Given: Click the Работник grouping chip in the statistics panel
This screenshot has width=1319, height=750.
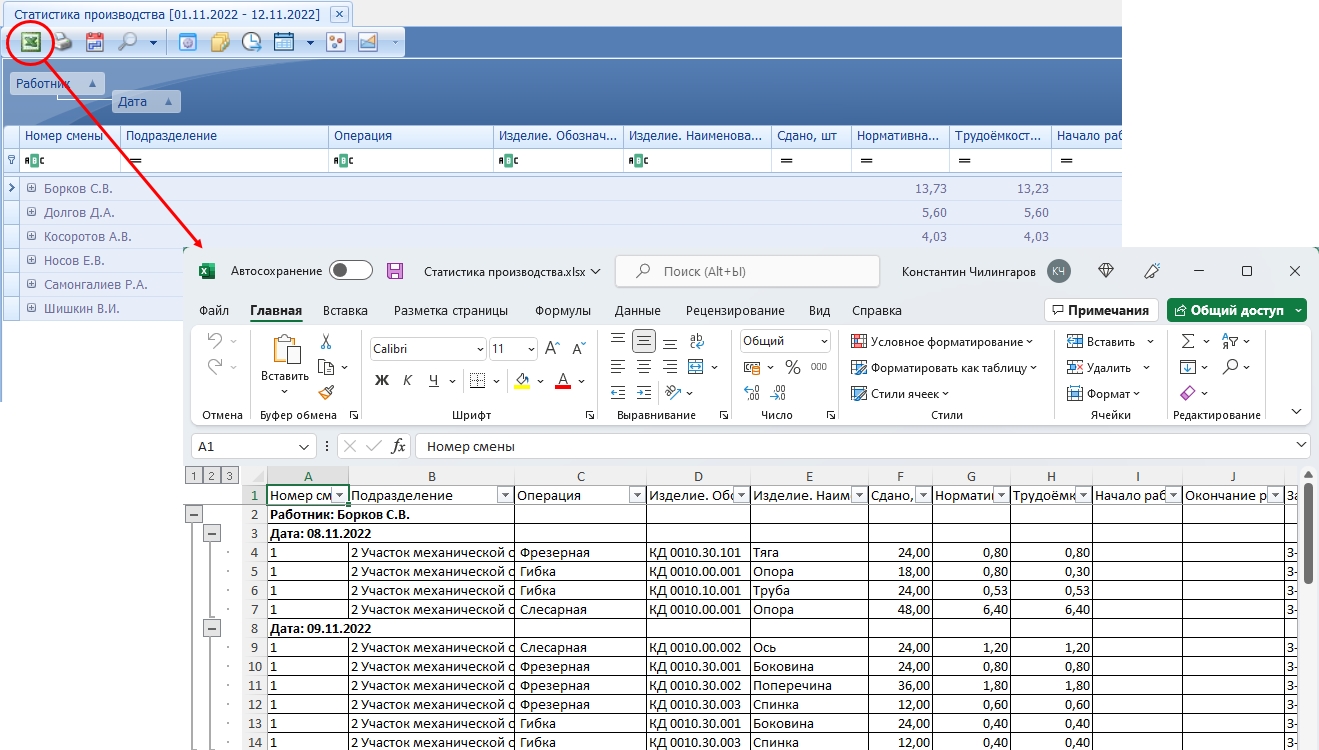Looking at the screenshot, I should (57, 84).
